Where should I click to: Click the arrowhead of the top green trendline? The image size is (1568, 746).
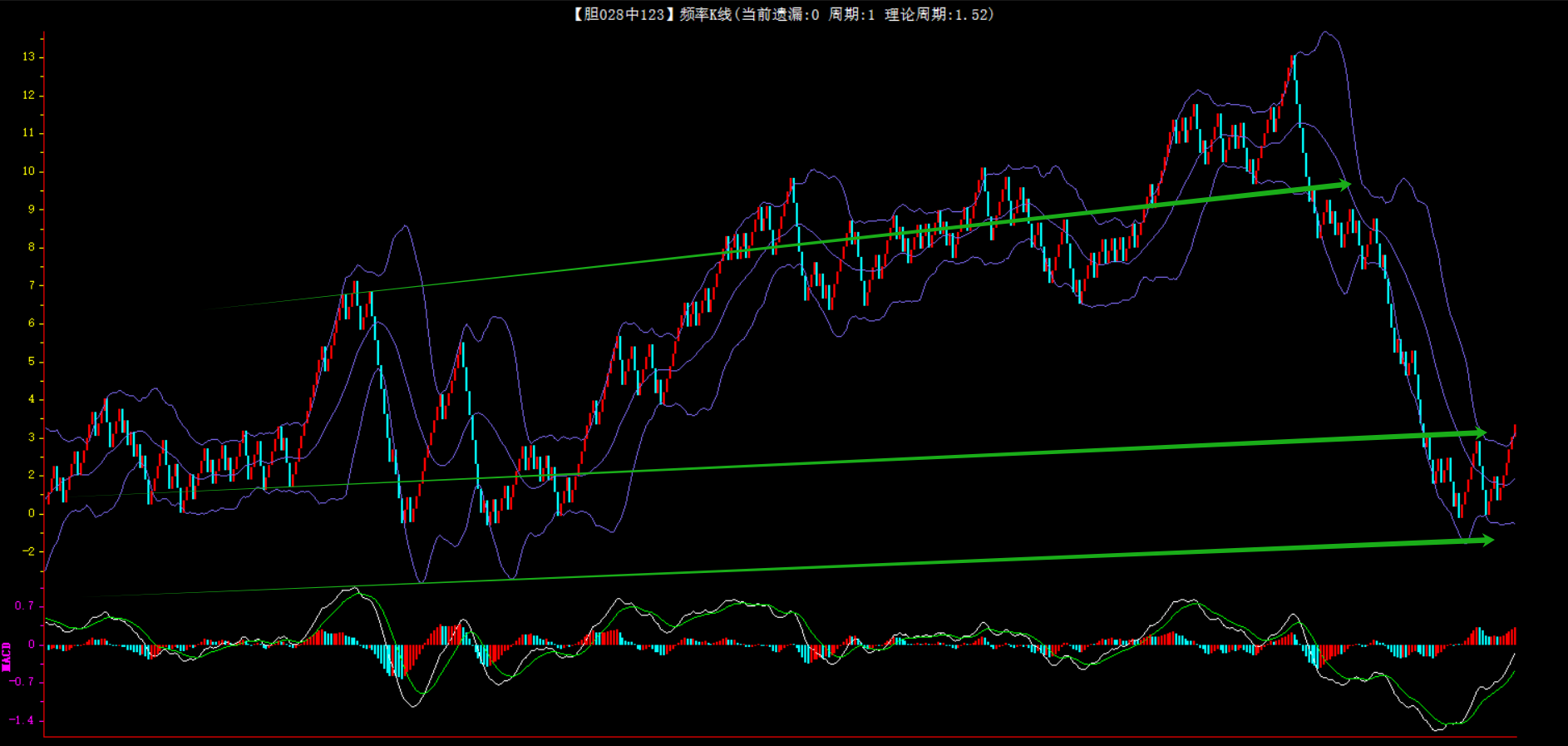pos(1344,185)
